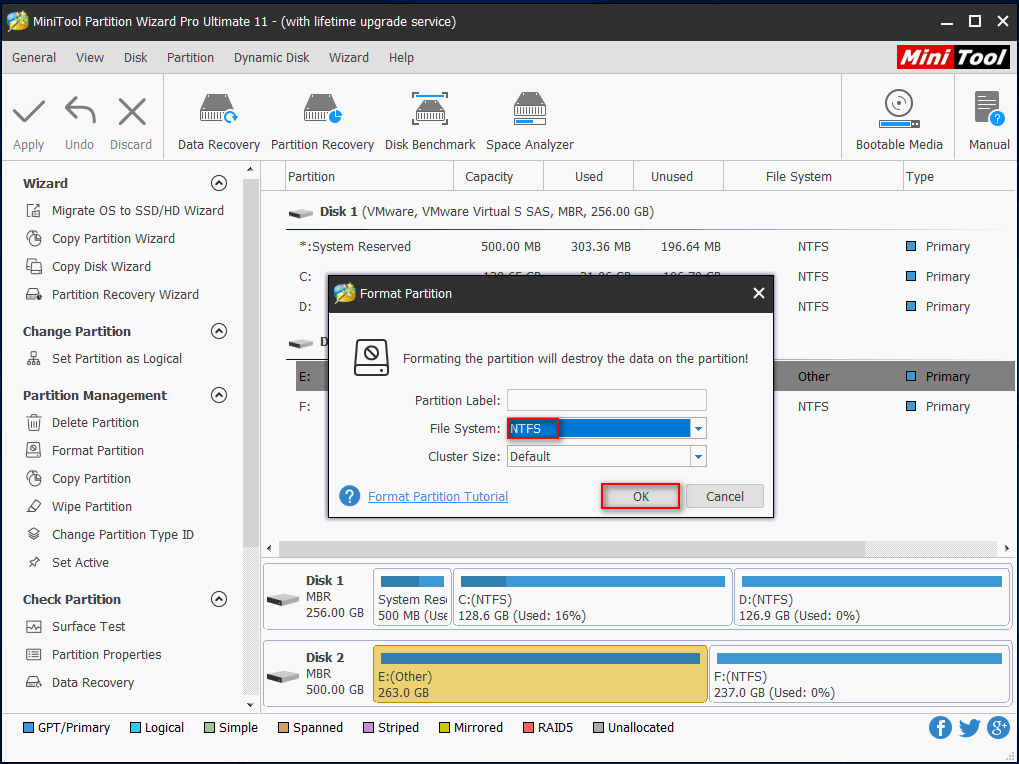Screen dimensions: 1019x764
Task: Select the E:(Other) block in disk map
Action: [x=540, y=674]
